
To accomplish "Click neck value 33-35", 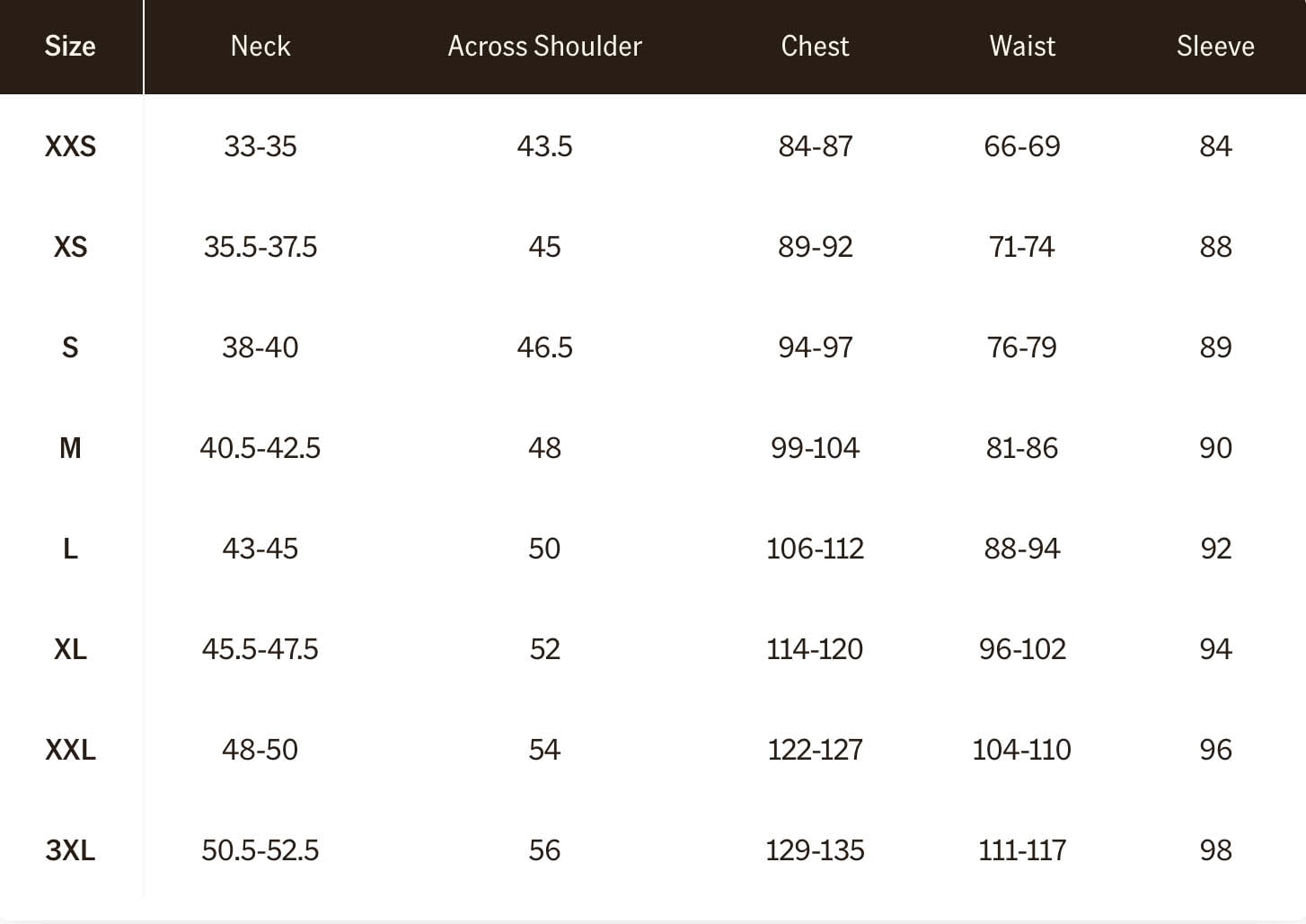I will (x=260, y=146).
